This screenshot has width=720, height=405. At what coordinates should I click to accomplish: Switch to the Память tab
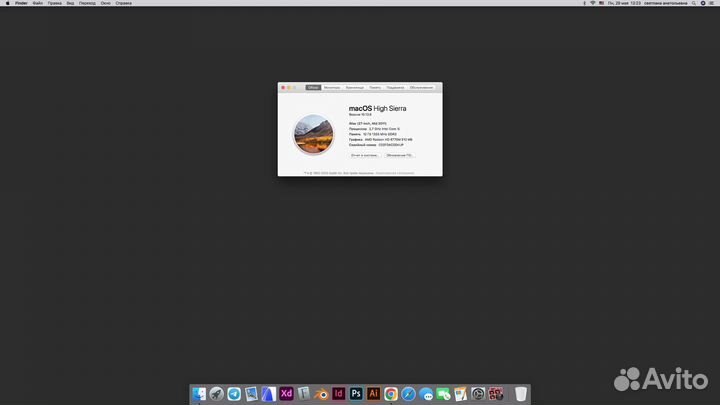(x=375, y=87)
